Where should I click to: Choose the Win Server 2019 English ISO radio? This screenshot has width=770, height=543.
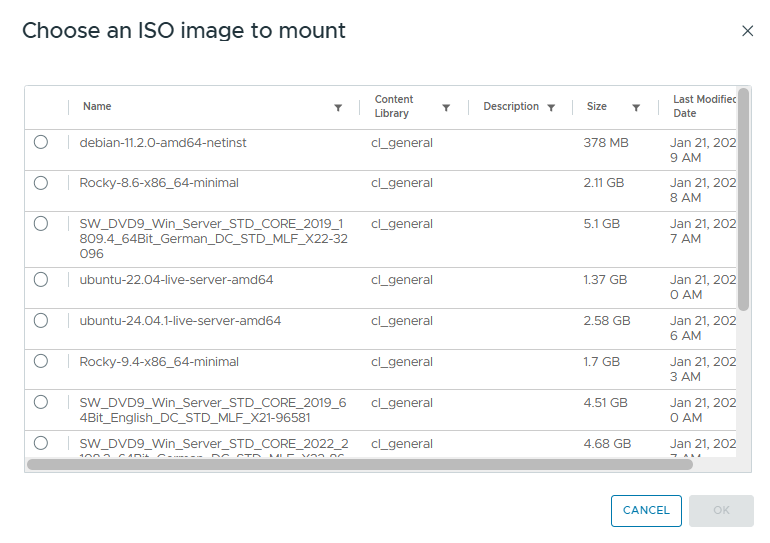click(x=41, y=402)
